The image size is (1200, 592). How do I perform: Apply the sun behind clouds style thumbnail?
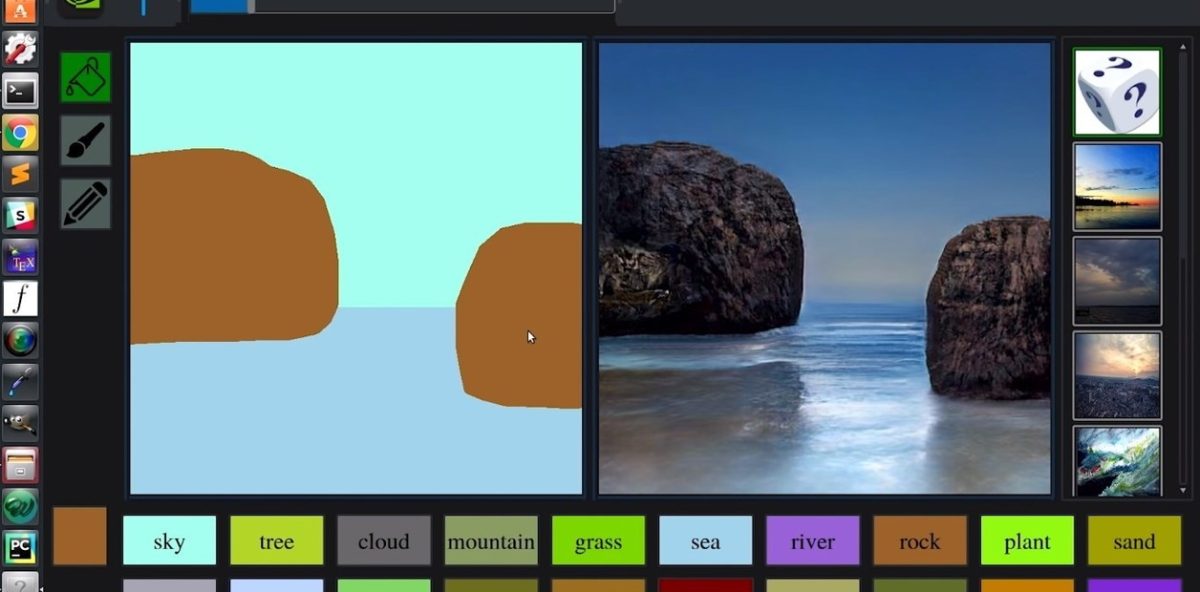coord(1117,375)
